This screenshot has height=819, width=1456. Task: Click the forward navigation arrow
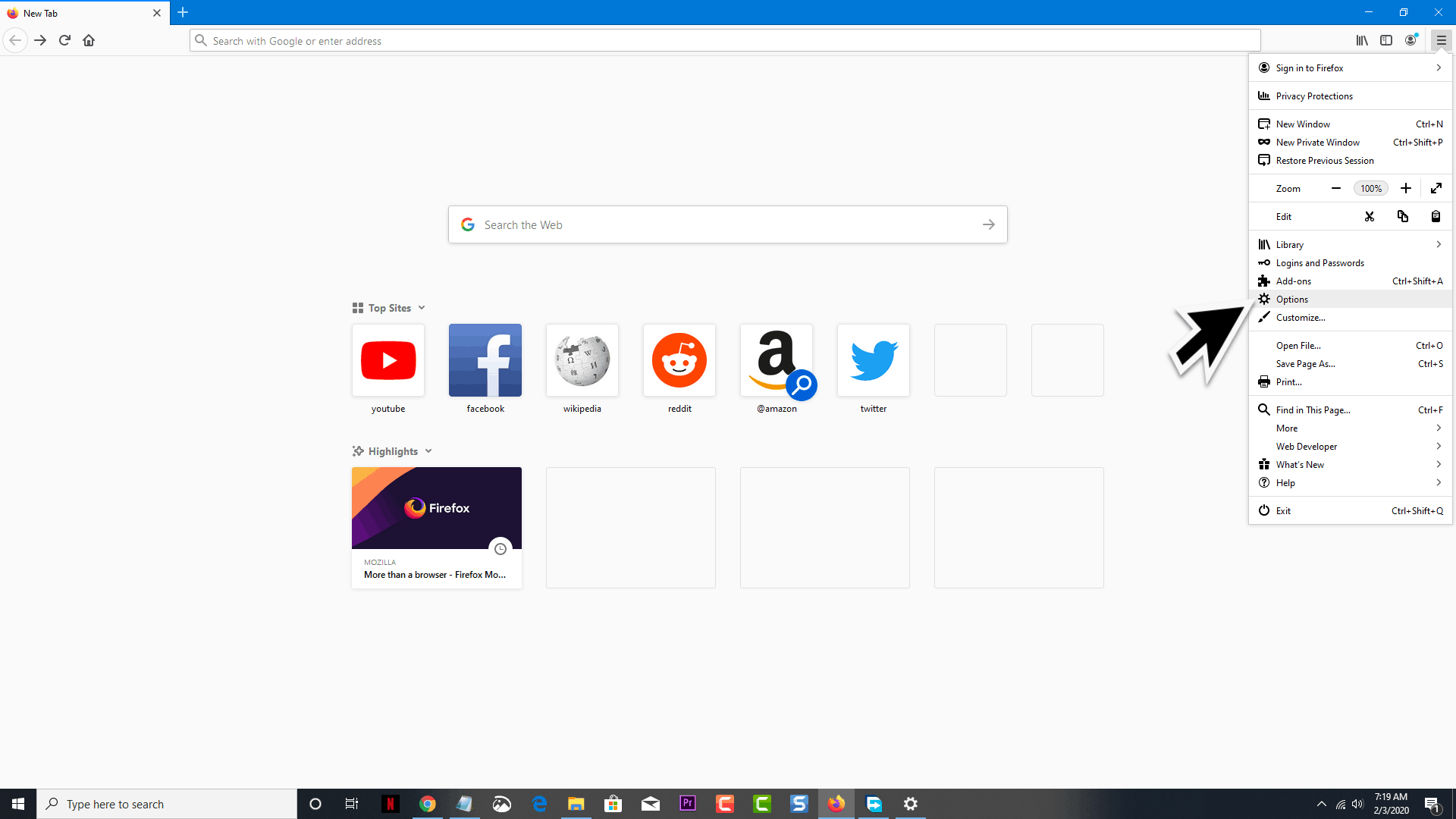coord(40,40)
